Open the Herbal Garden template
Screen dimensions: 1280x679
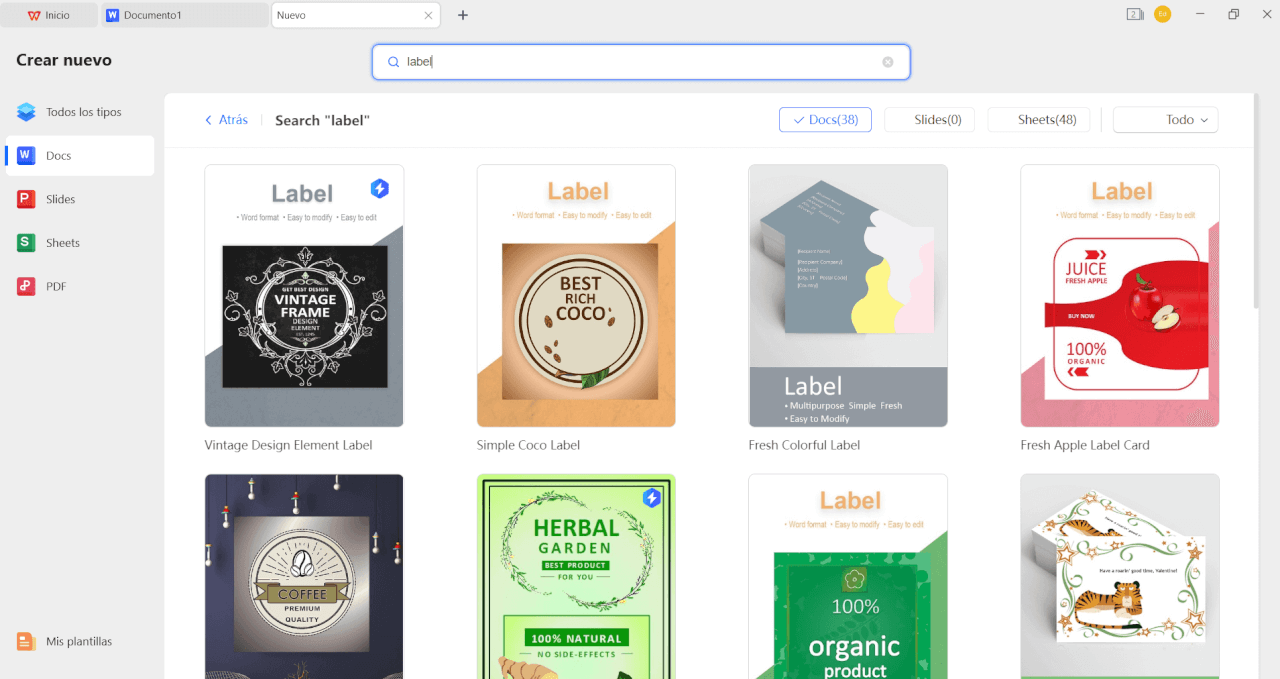click(x=576, y=576)
